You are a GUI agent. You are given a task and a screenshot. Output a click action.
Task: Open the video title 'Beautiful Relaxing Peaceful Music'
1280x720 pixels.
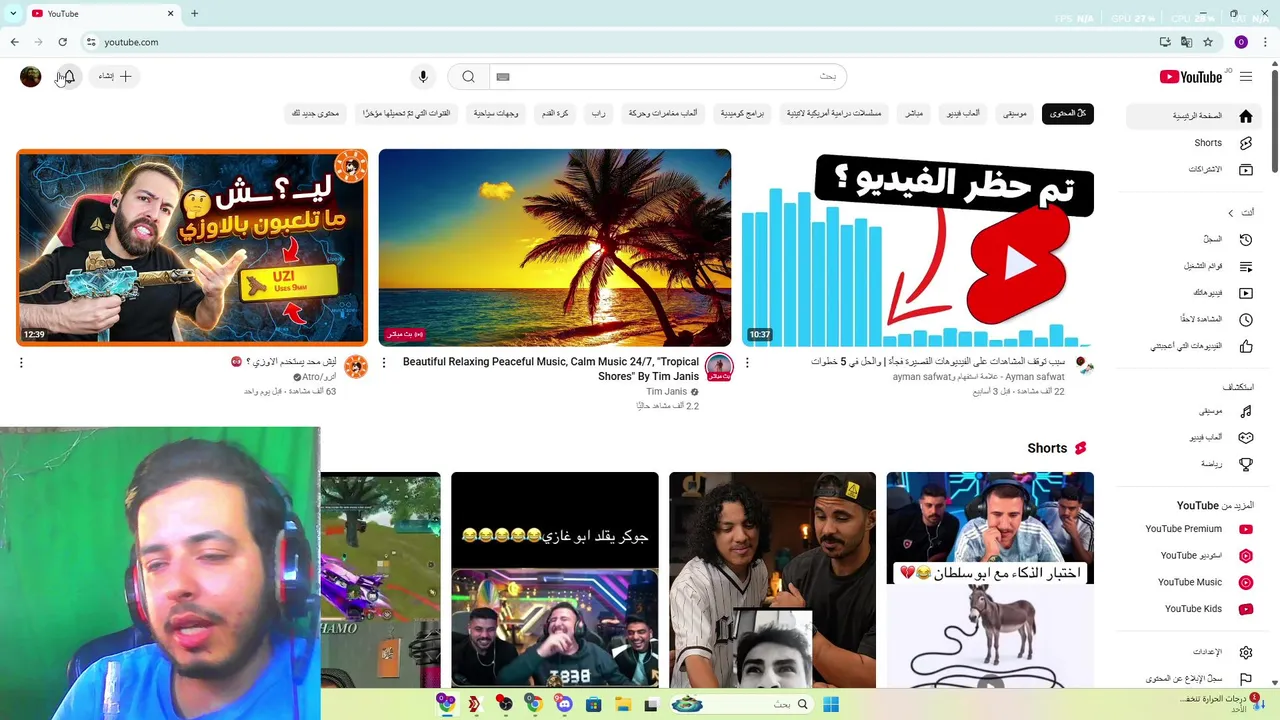551,369
